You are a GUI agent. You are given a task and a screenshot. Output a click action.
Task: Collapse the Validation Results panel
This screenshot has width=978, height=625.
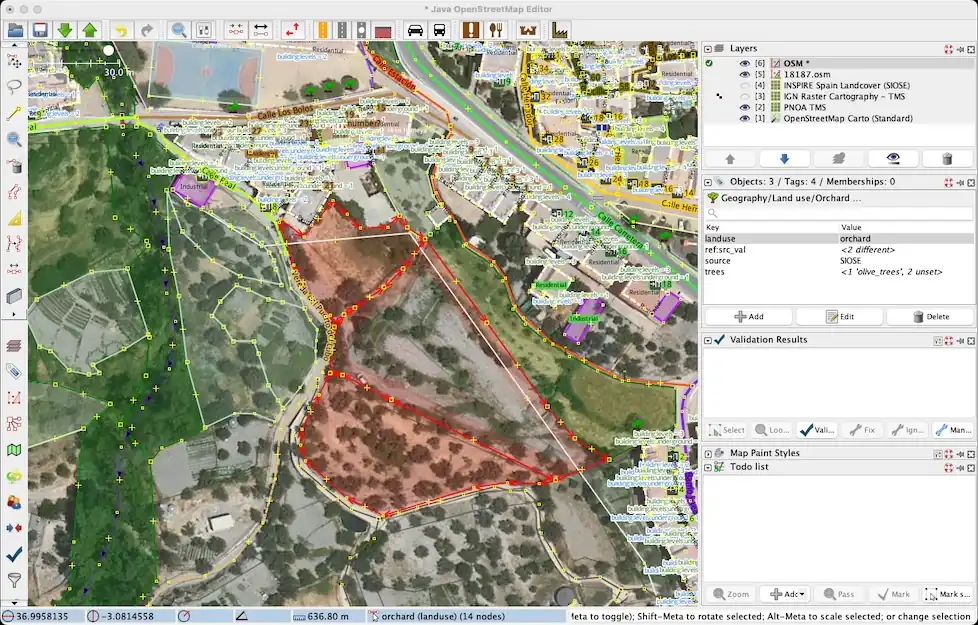709,340
